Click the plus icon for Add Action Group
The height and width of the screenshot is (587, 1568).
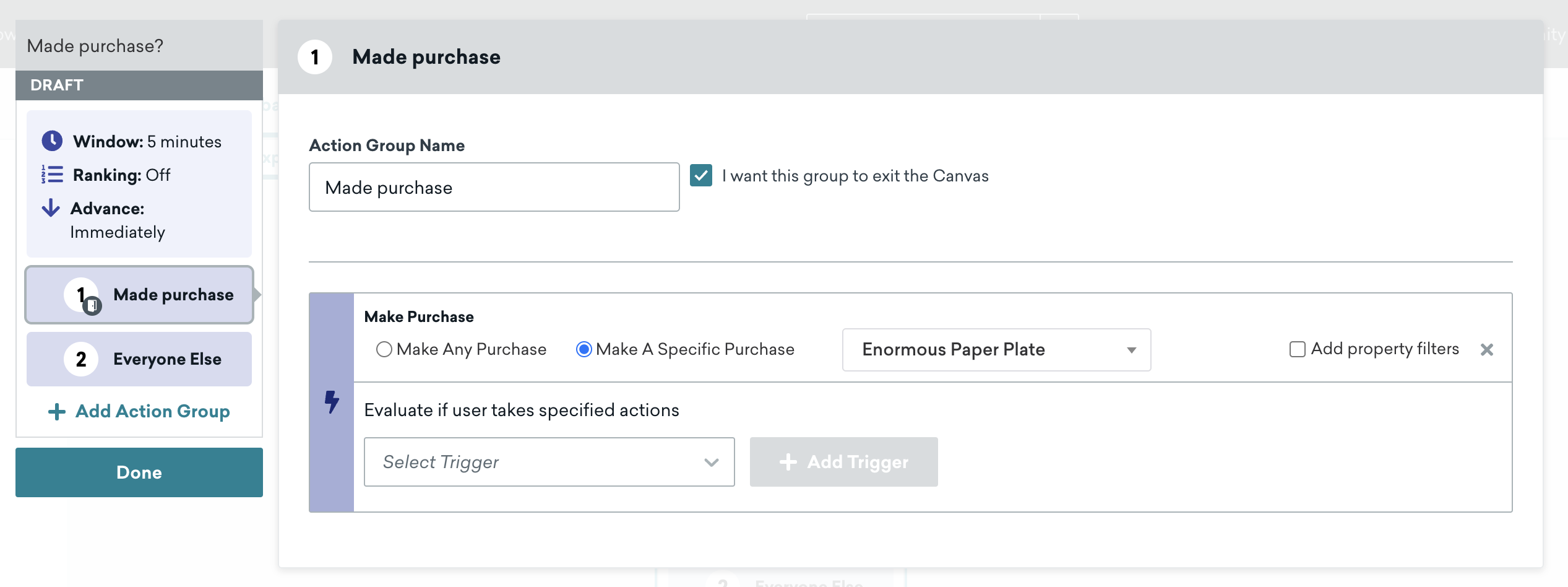click(x=57, y=412)
